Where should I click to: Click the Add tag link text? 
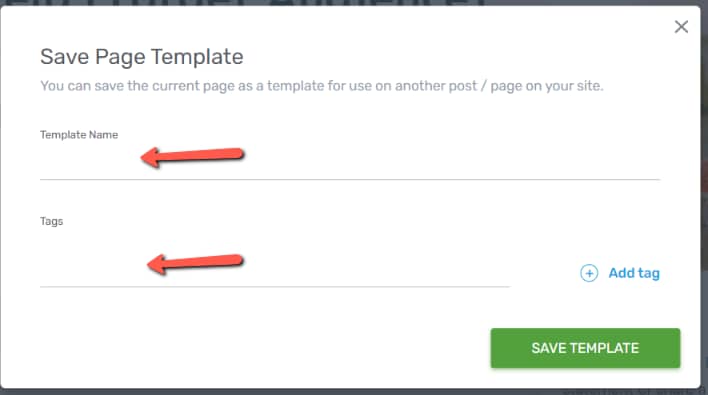634,273
